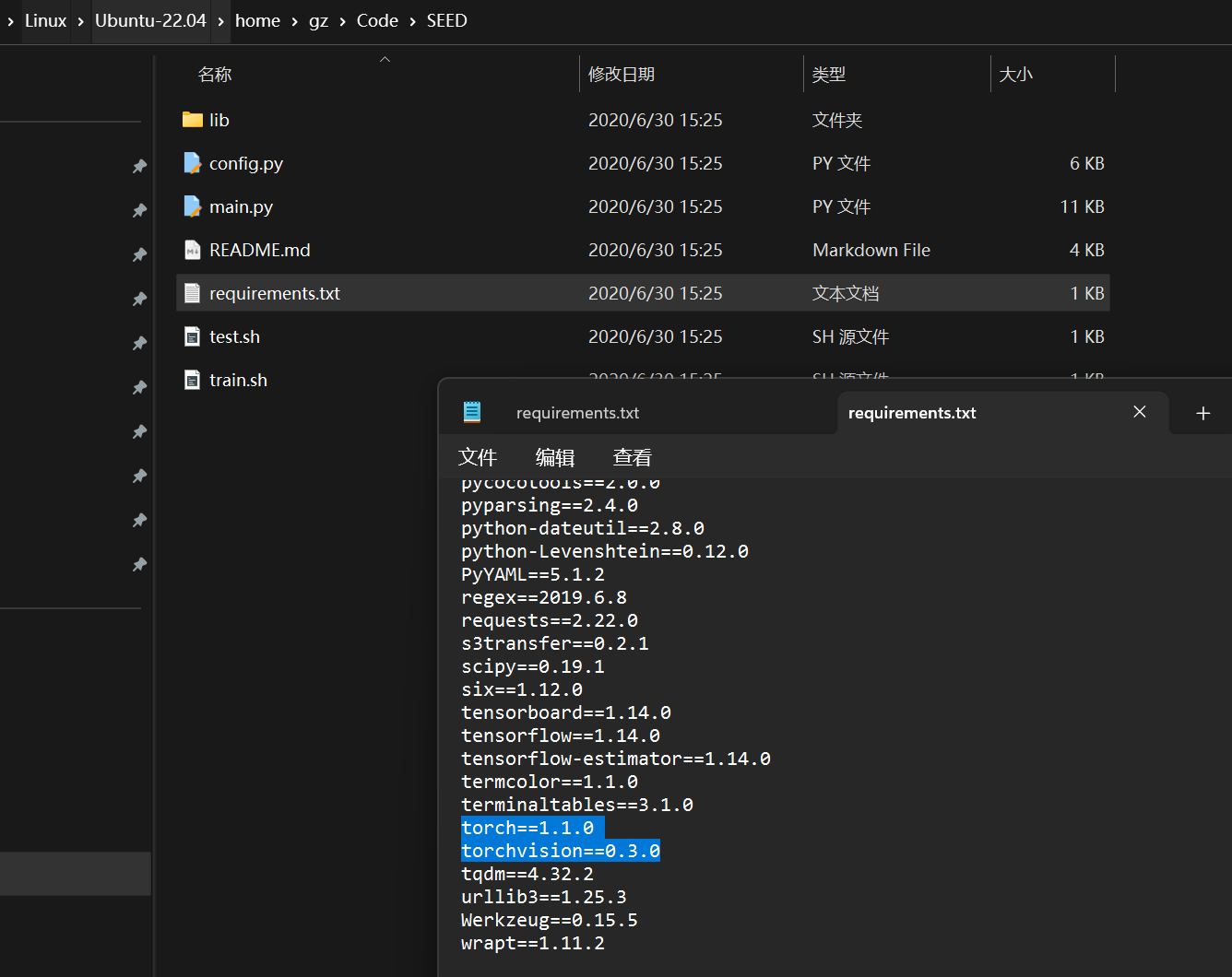
Task: Click the PyYAML==5.1.2 line
Action: coord(533,574)
